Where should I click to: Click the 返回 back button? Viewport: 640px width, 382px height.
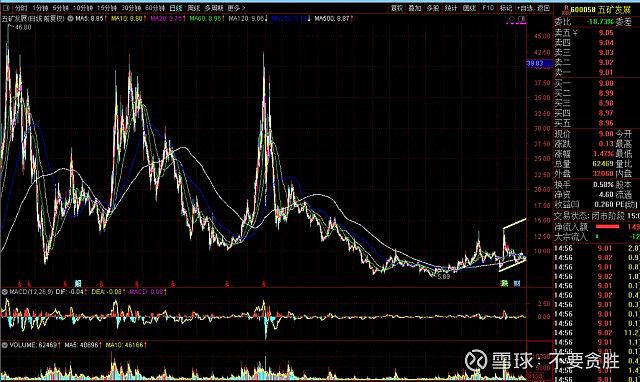[x=543, y=8]
